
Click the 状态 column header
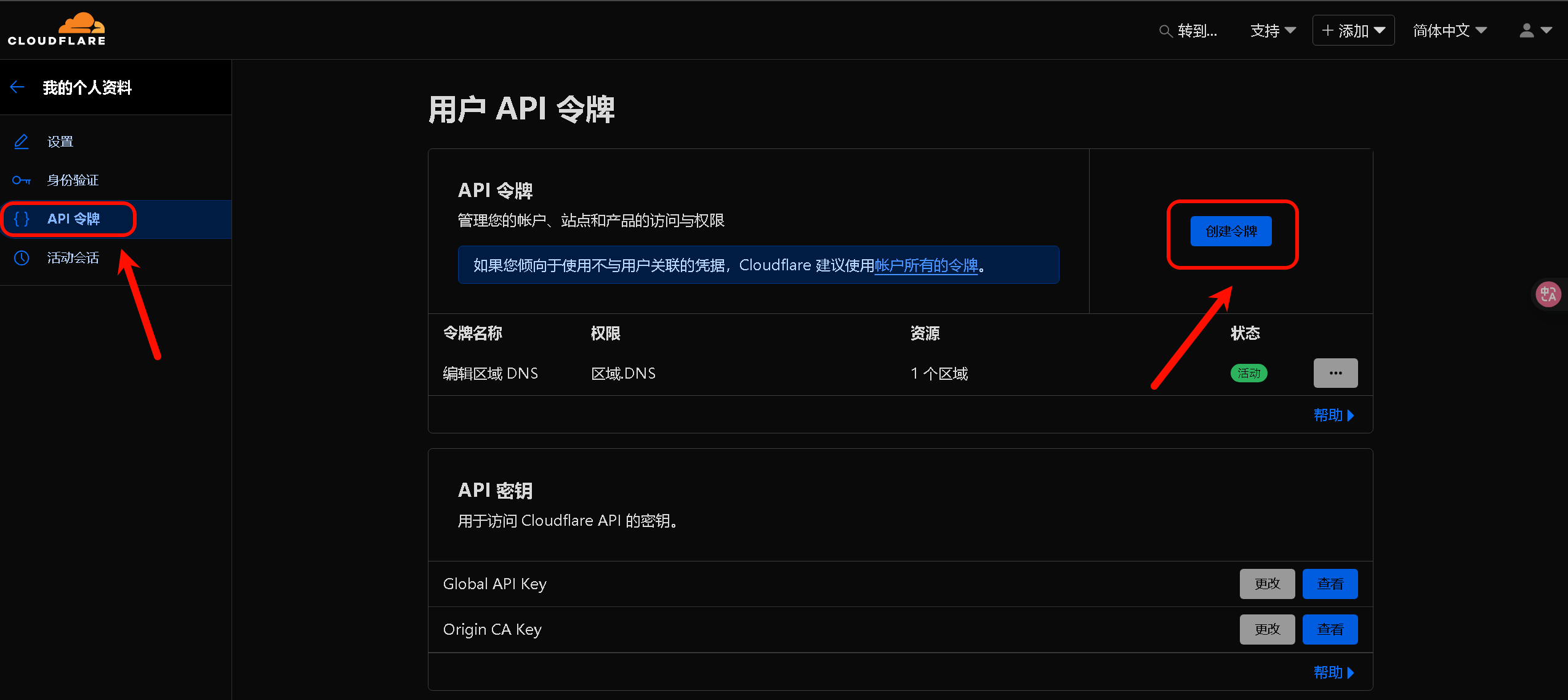[x=1245, y=333]
